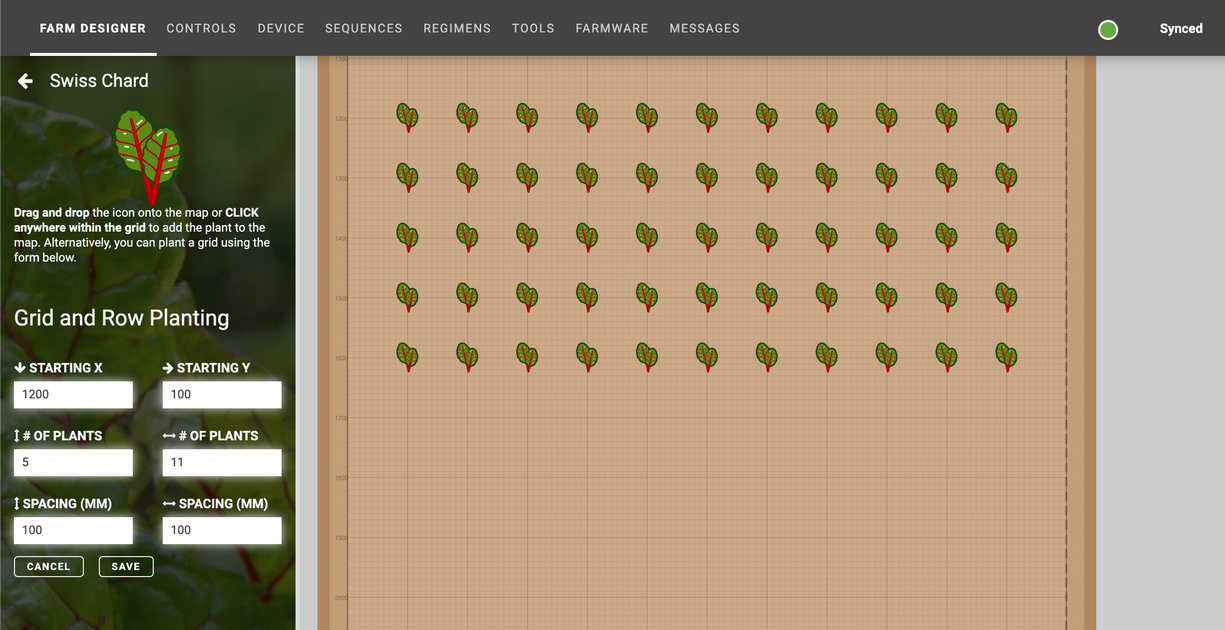
Task: Click the vertical plants count icon
Action: tap(17, 435)
